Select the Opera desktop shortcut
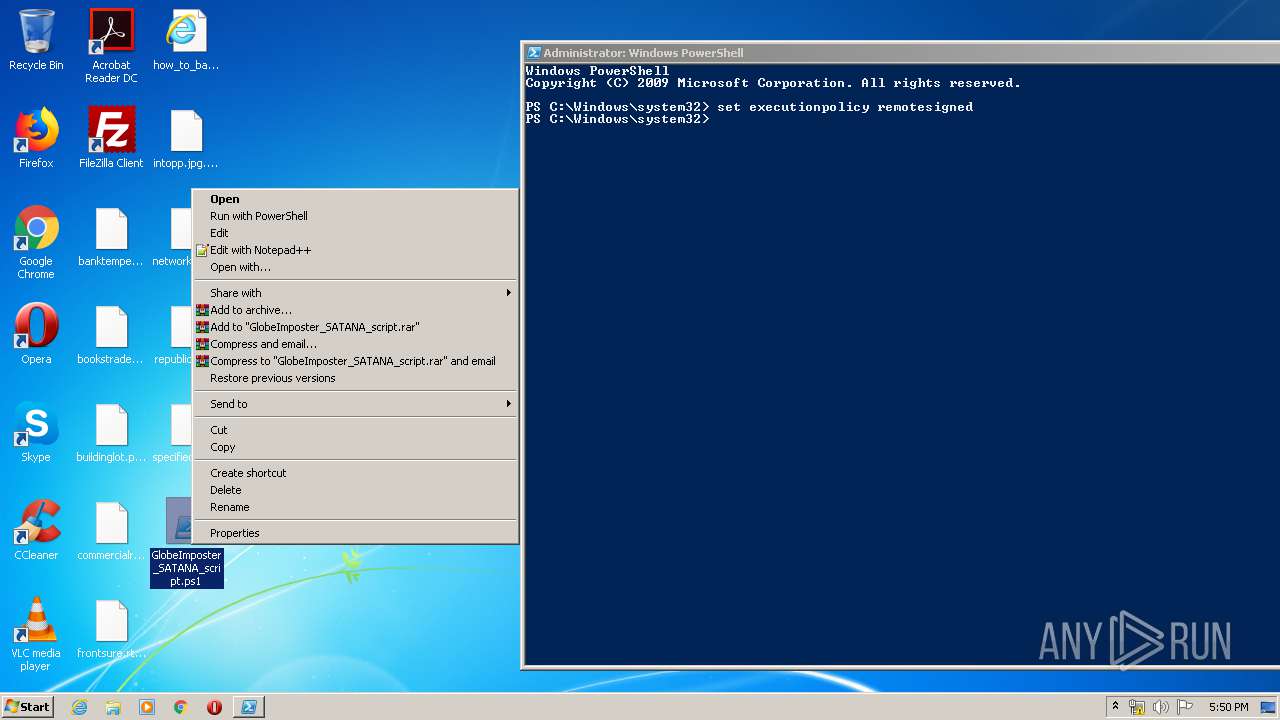 point(36,334)
